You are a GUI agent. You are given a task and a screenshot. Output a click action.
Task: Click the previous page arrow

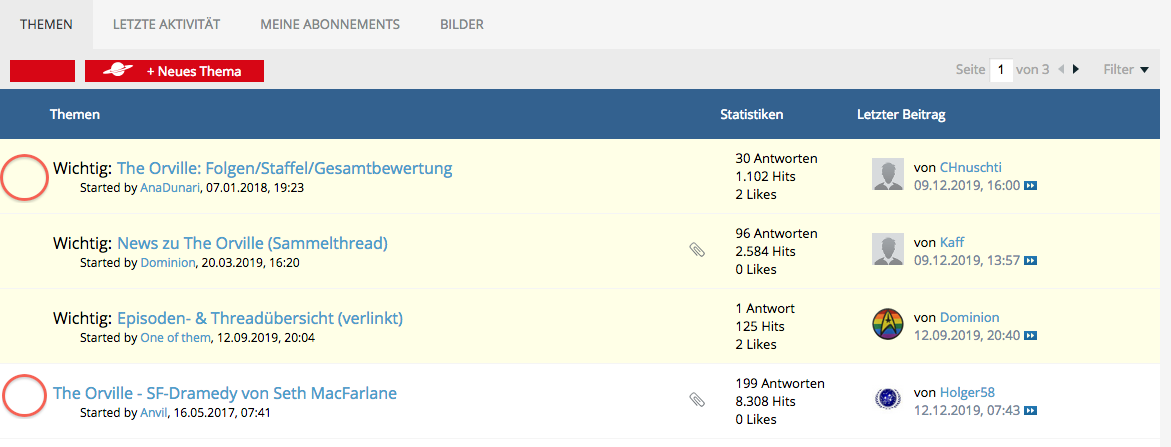click(x=1061, y=70)
